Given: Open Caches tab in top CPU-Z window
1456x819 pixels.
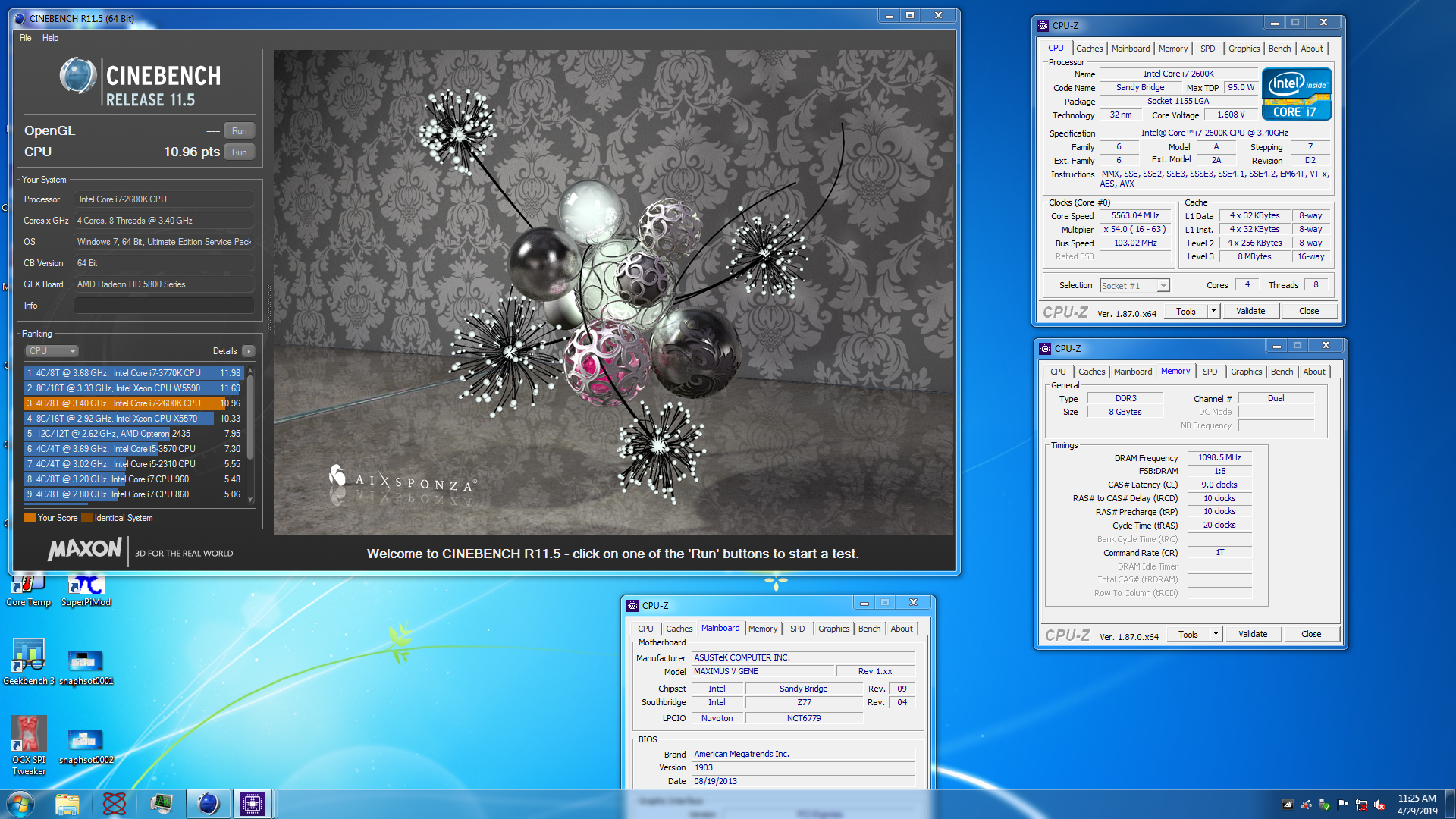Looking at the screenshot, I should [x=1089, y=49].
